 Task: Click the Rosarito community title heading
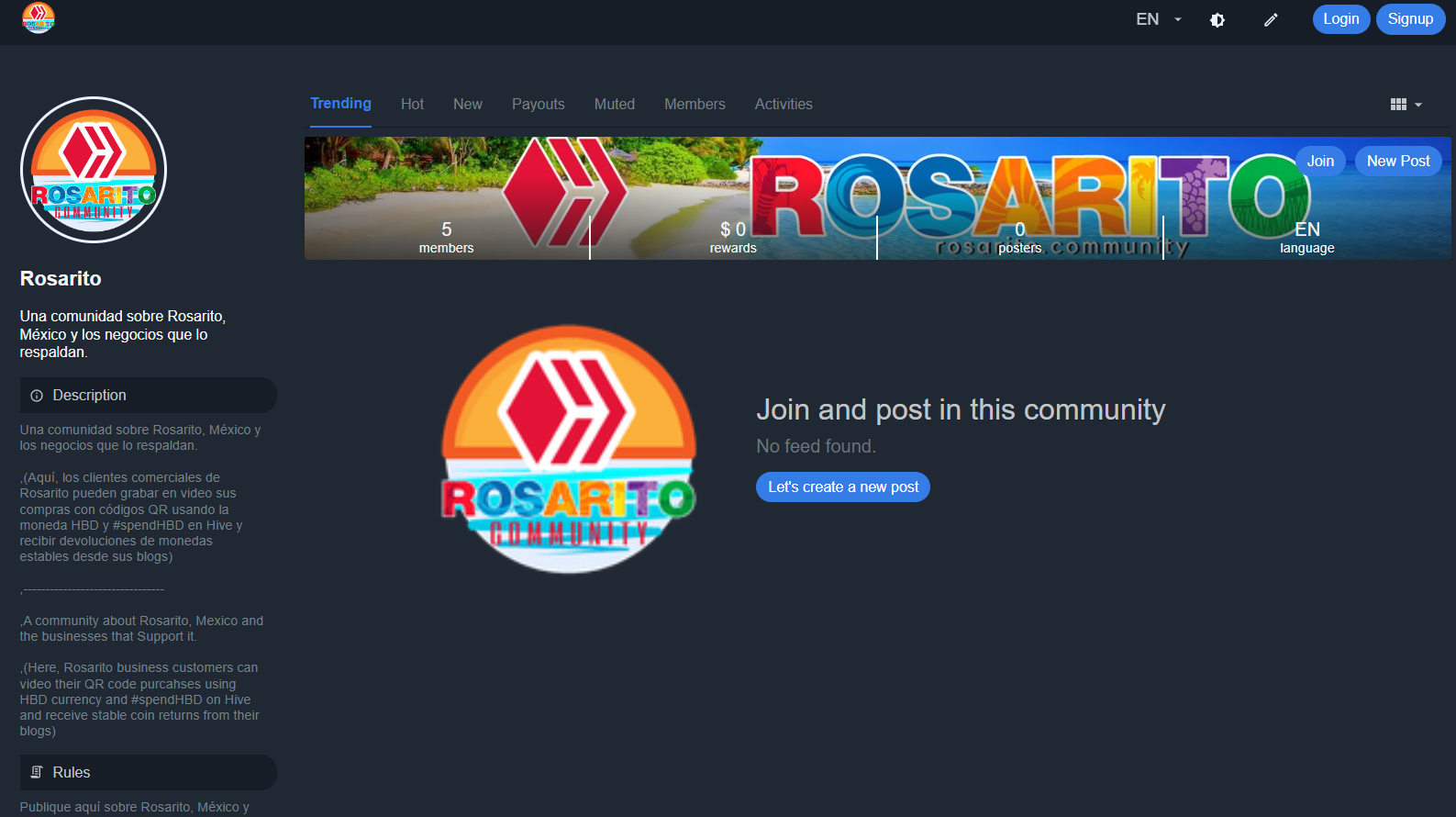click(61, 279)
